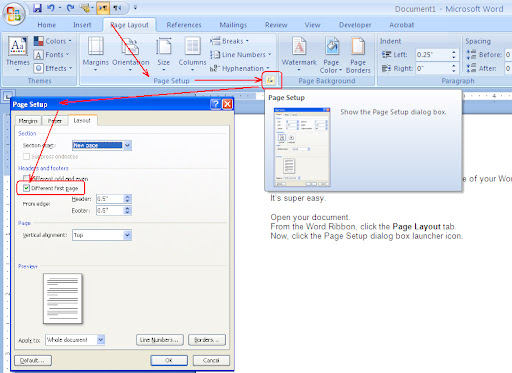The image size is (512, 373).
Task: Adjust Indent Right spinner arrows
Action: click(x=454, y=68)
